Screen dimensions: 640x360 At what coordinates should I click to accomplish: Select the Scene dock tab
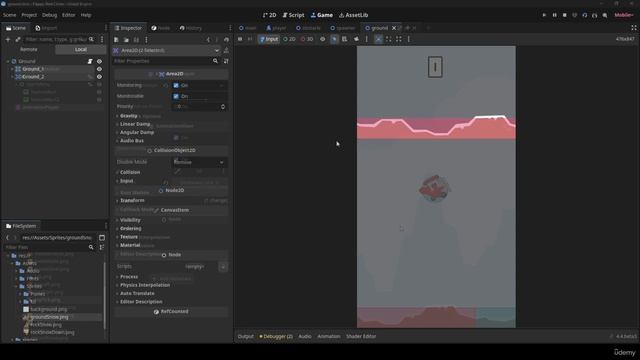coord(16,28)
